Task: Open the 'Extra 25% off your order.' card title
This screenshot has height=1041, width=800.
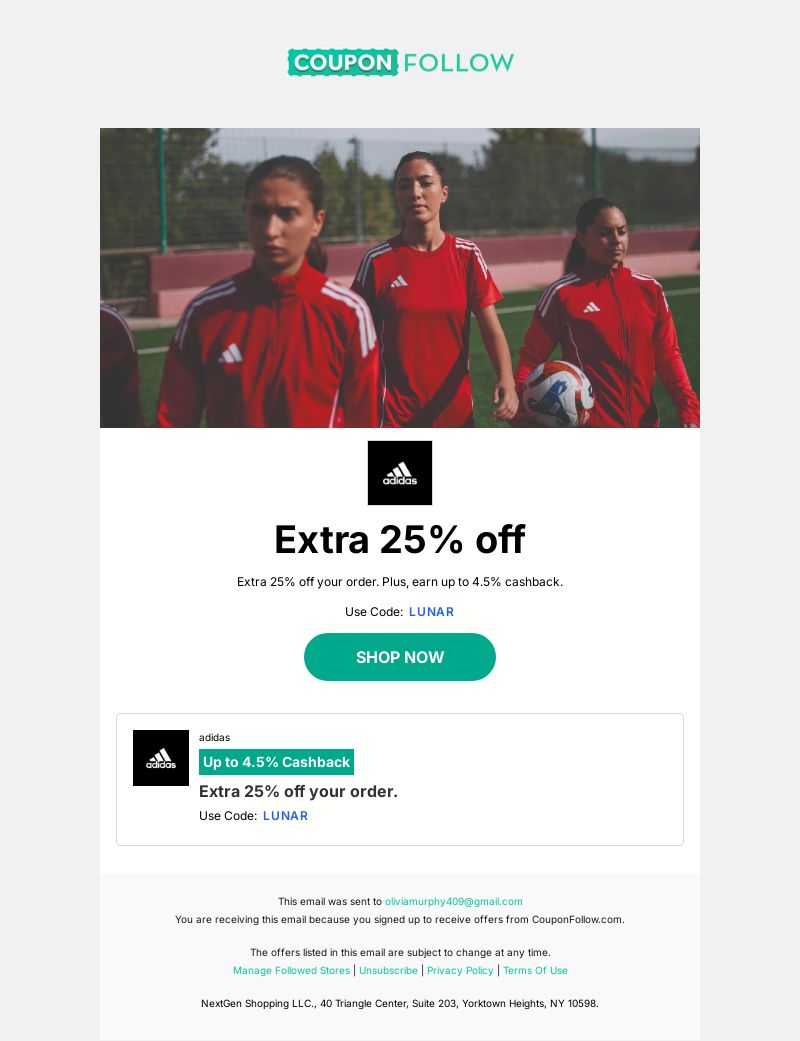Action: 298,791
